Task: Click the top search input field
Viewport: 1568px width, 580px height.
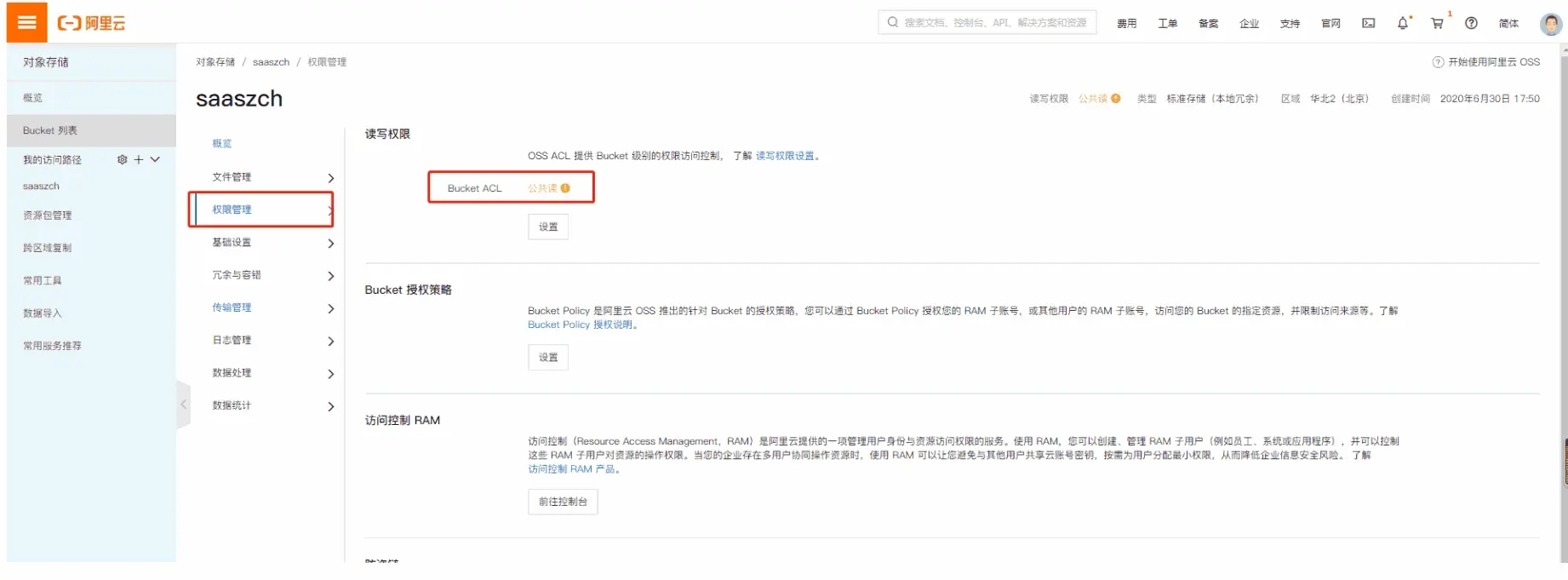Action: 993,22
